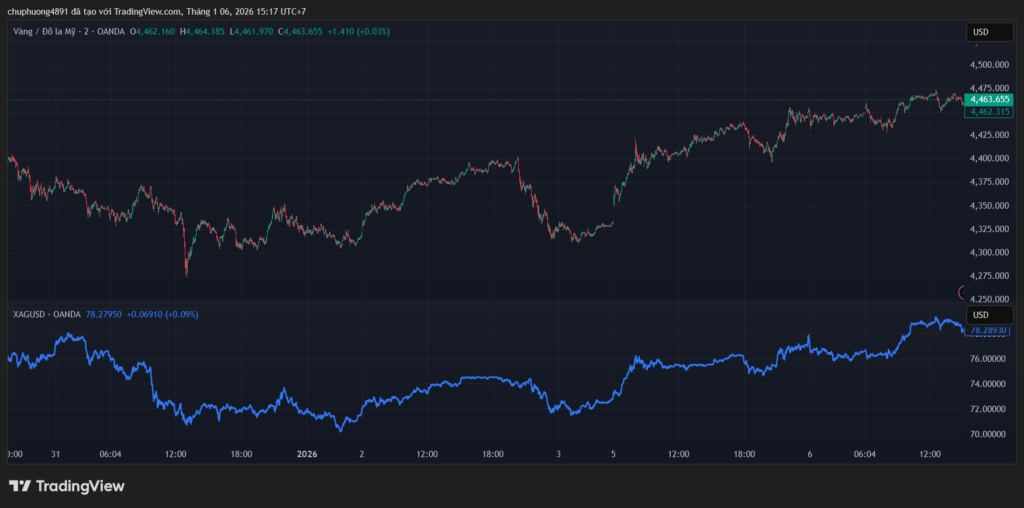Click the TradingView logo icon

(20, 486)
